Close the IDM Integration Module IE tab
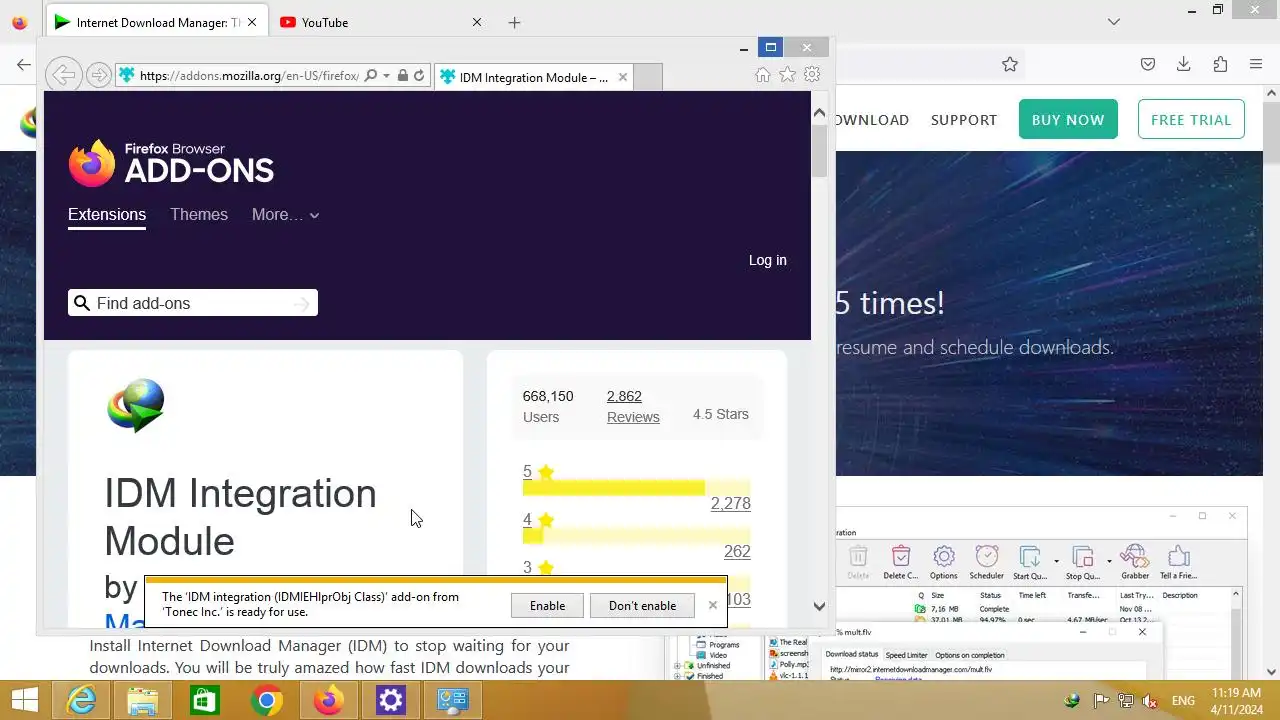 [x=623, y=77]
